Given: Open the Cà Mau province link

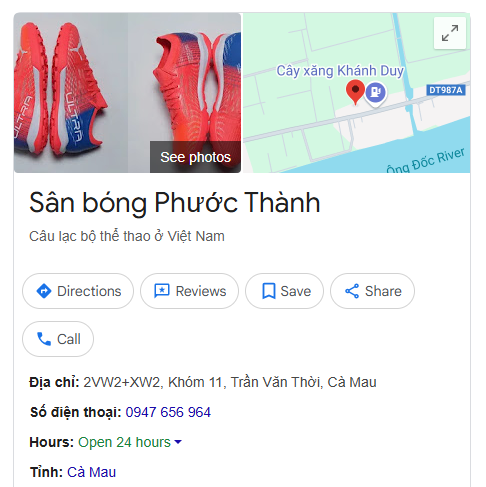Looking at the screenshot, I should click(x=91, y=472).
